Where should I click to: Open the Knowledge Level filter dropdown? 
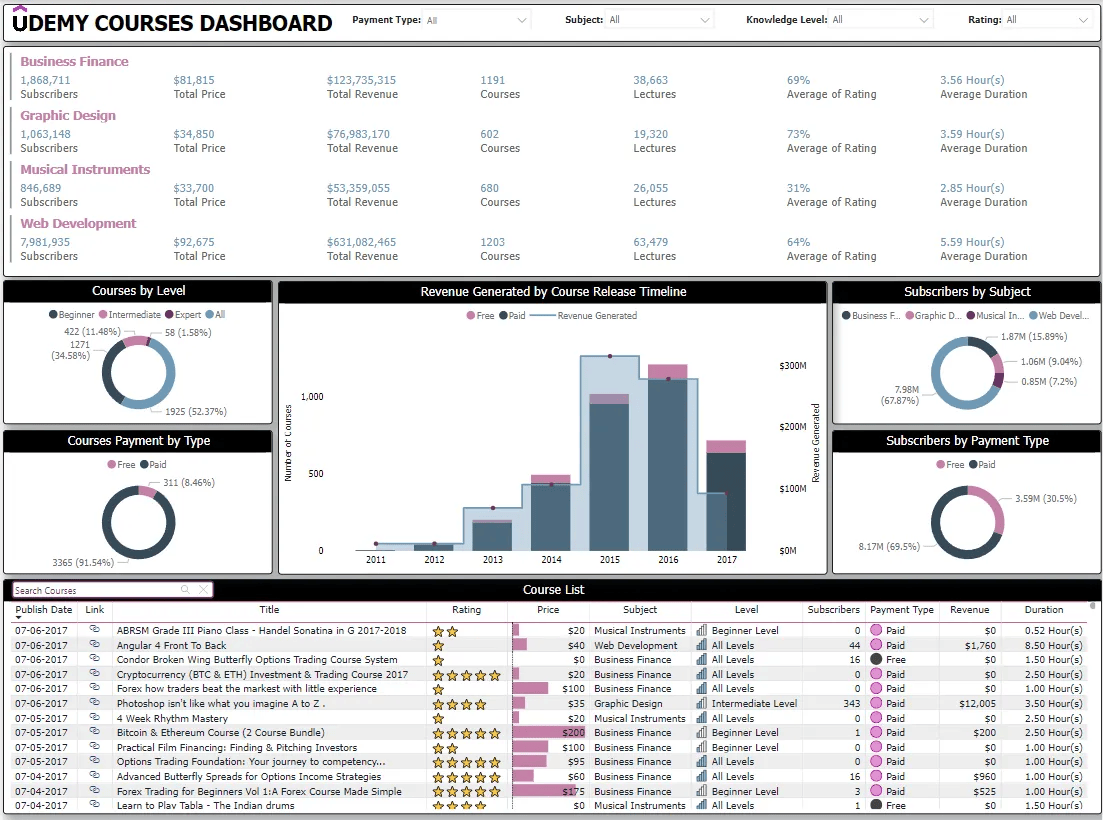[x=880, y=20]
